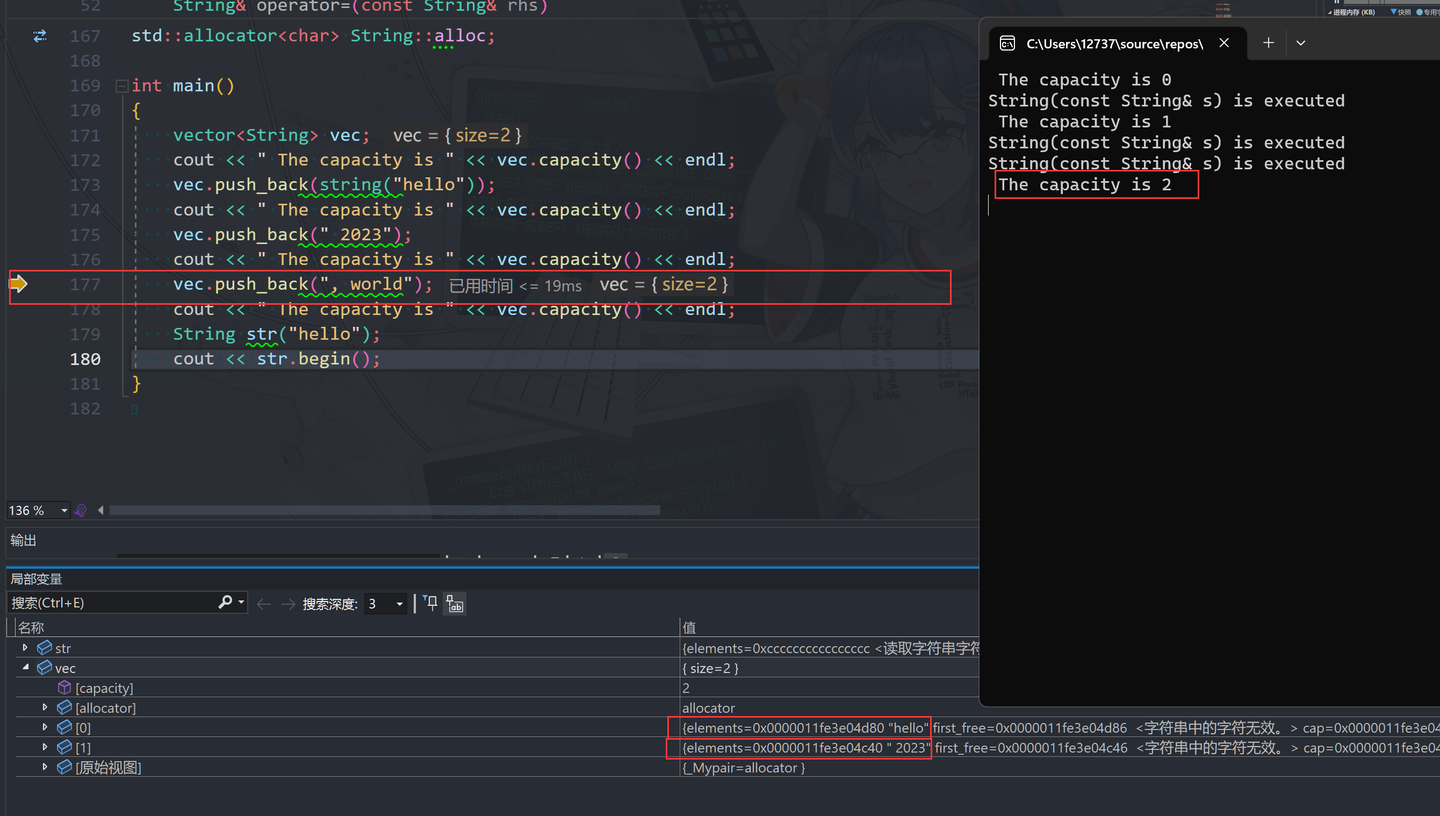Click the [0] value containing "hello"
This screenshot has height=816, width=1440.
pyautogui.click(x=805, y=728)
